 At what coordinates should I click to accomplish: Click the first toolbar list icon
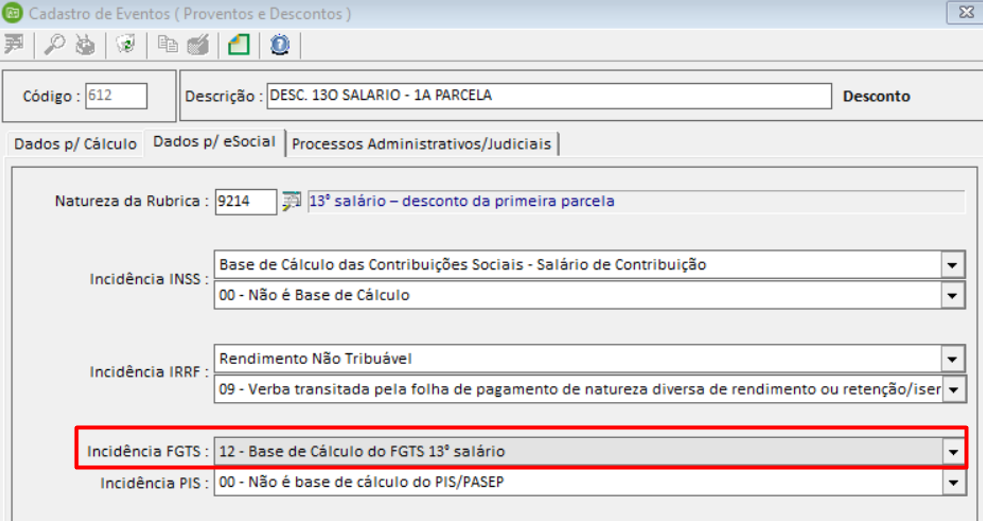14,44
